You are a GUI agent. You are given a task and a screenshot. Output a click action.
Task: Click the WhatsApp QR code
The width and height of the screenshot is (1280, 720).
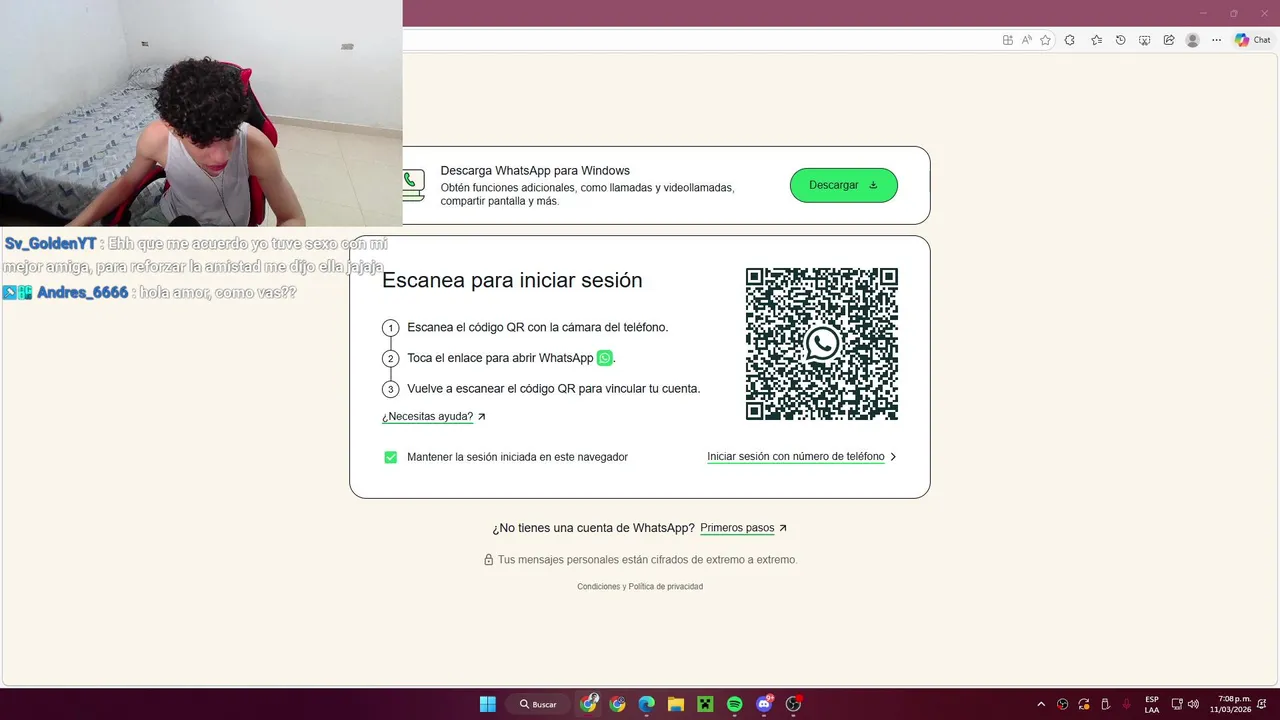click(x=822, y=344)
